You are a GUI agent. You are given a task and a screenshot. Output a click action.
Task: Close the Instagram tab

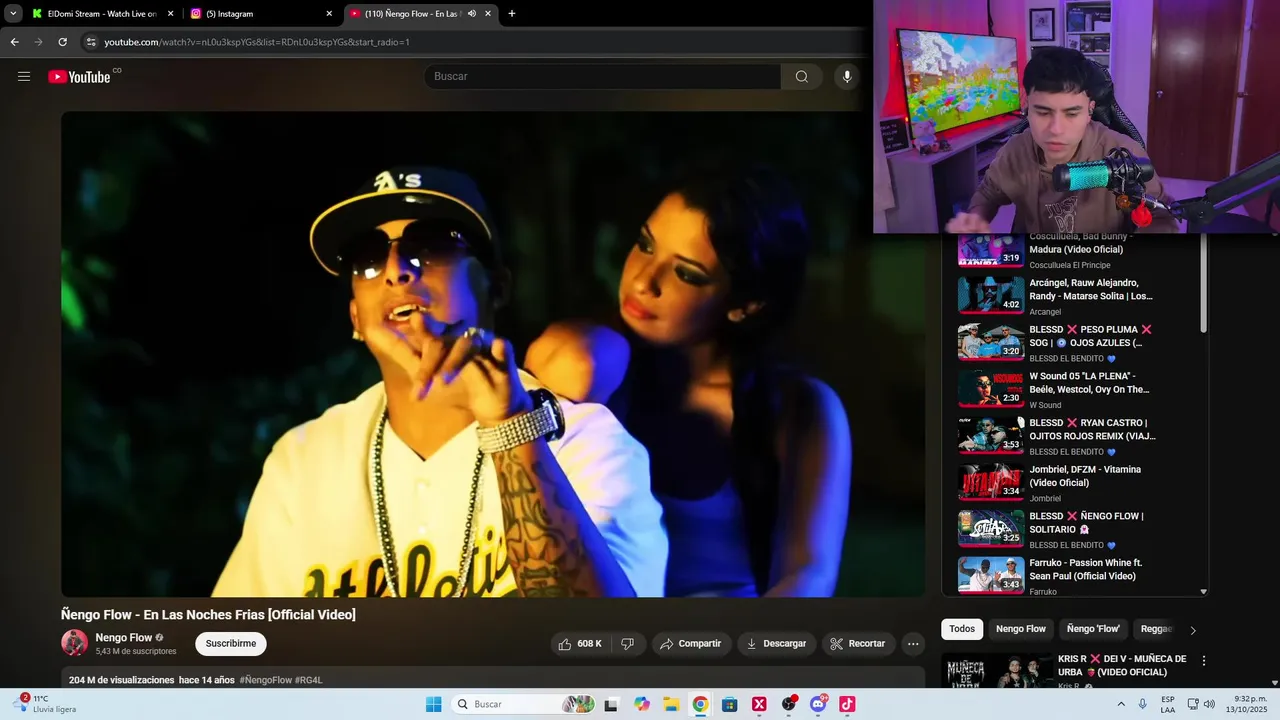(x=329, y=14)
